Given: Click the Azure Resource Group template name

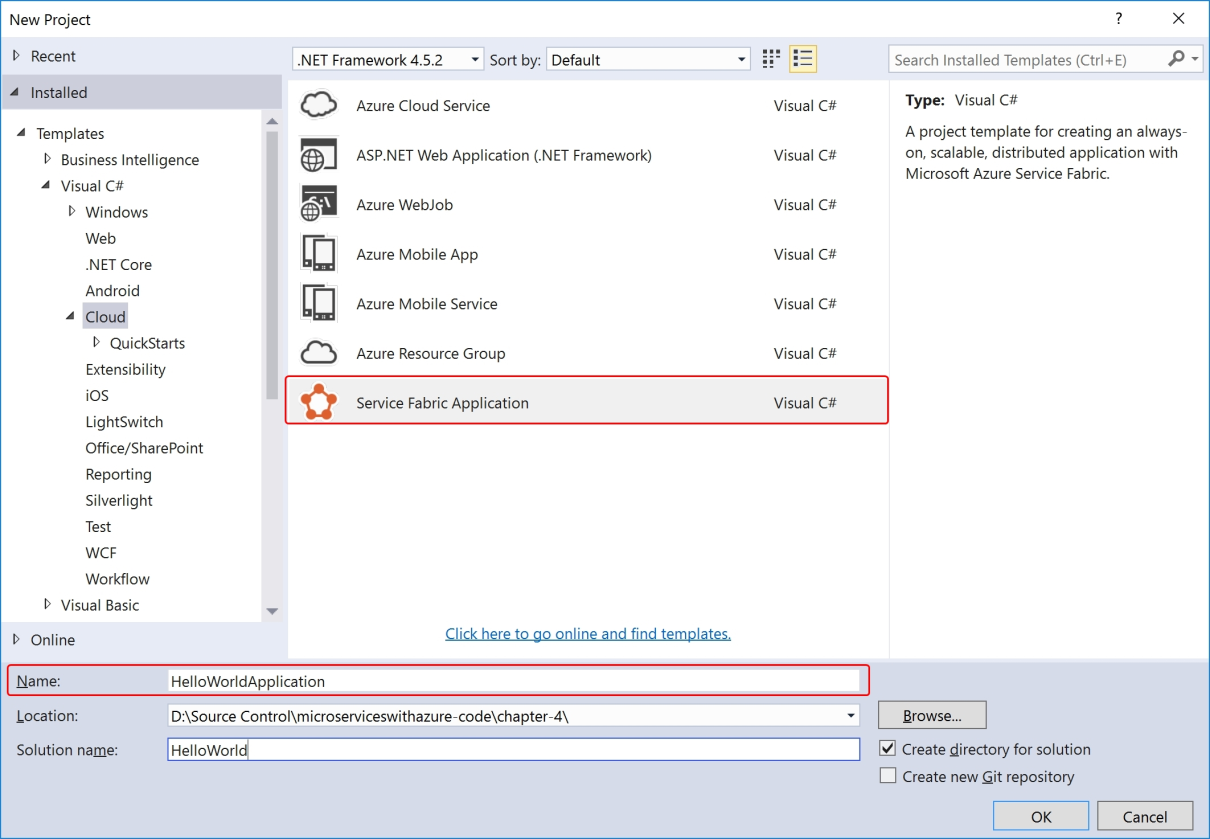Looking at the screenshot, I should coord(430,353).
